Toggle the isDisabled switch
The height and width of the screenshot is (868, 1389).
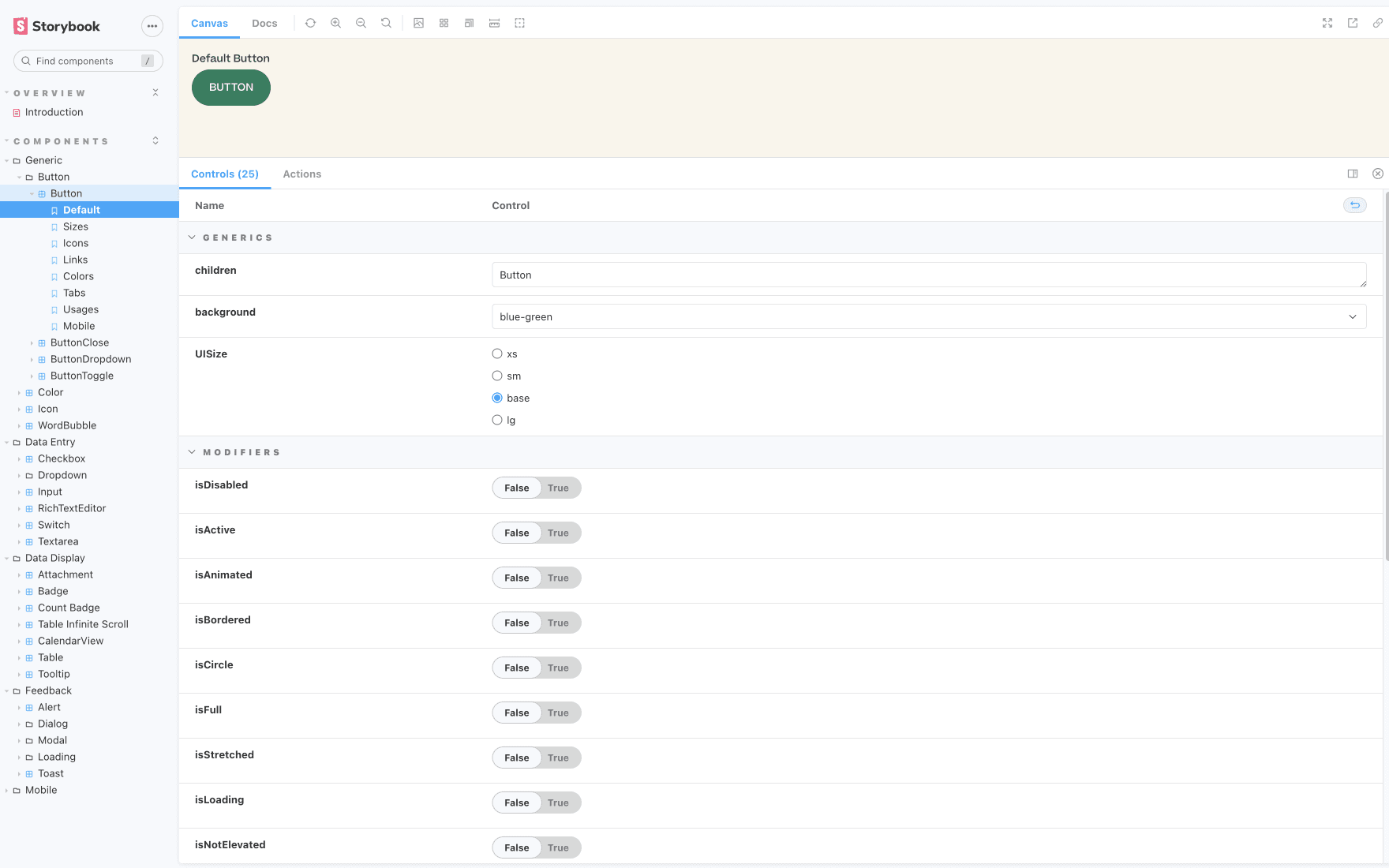coord(537,488)
